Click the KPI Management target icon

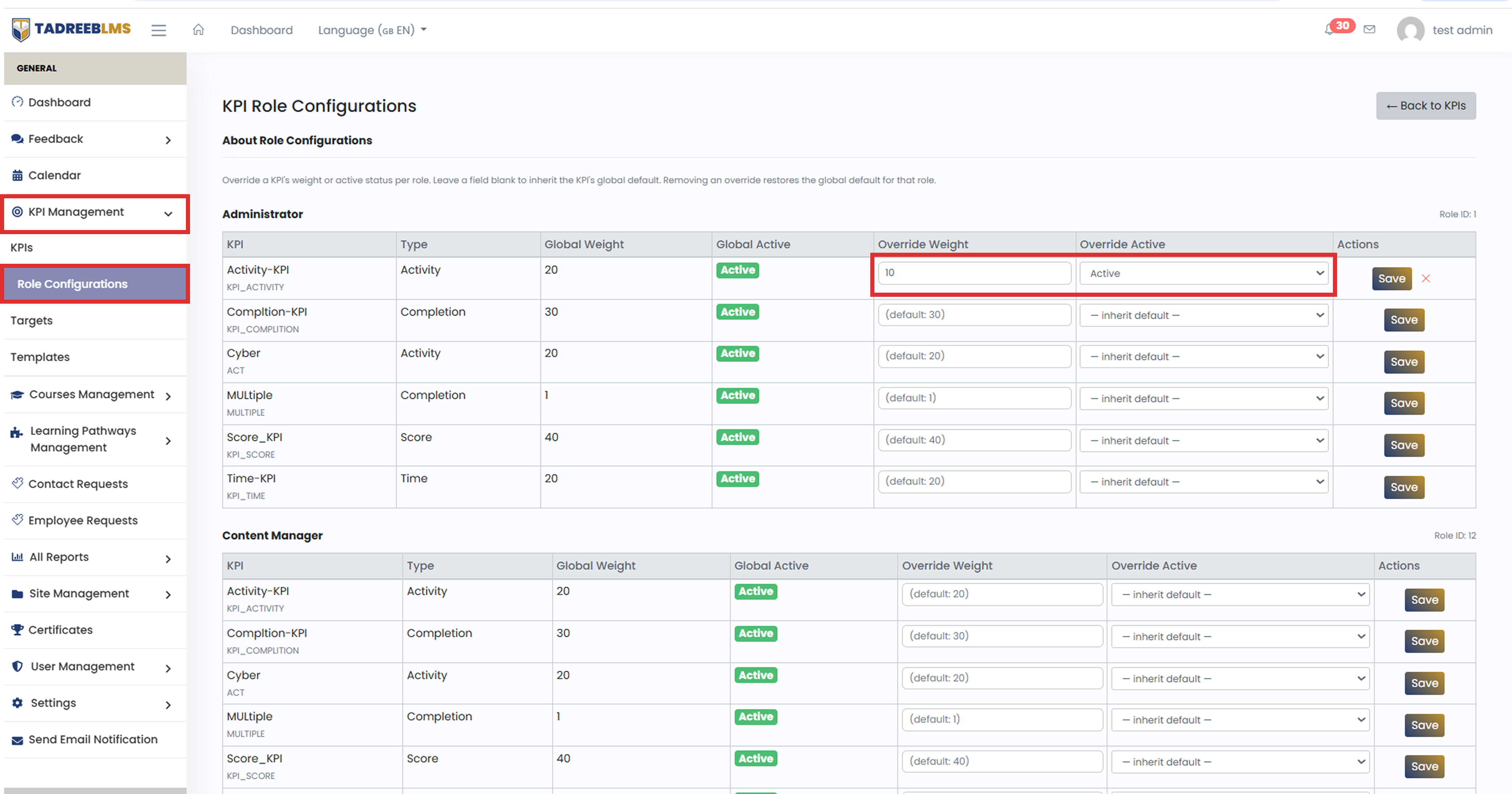17,212
